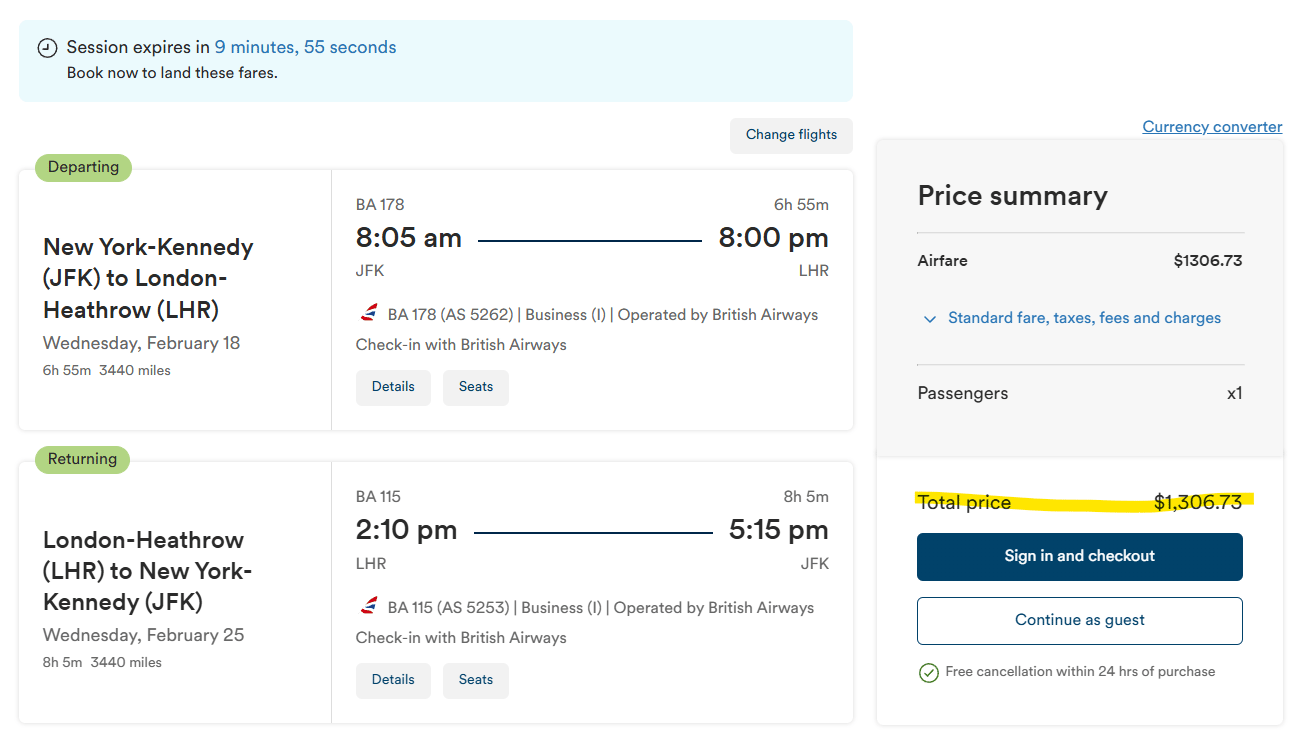Click the British Airways logo for BA 115
The image size is (1308, 746).
pyautogui.click(x=369, y=607)
